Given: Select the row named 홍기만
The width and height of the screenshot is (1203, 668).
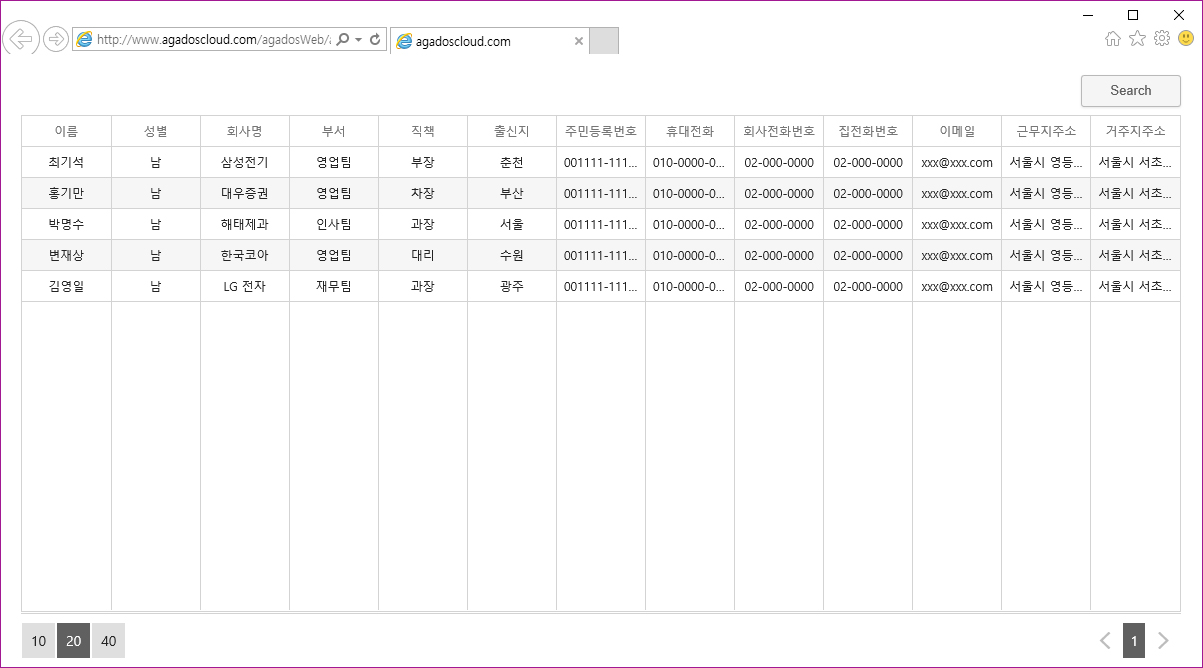Looking at the screenshot, I should pyautogui.click(x=600, y=193).
